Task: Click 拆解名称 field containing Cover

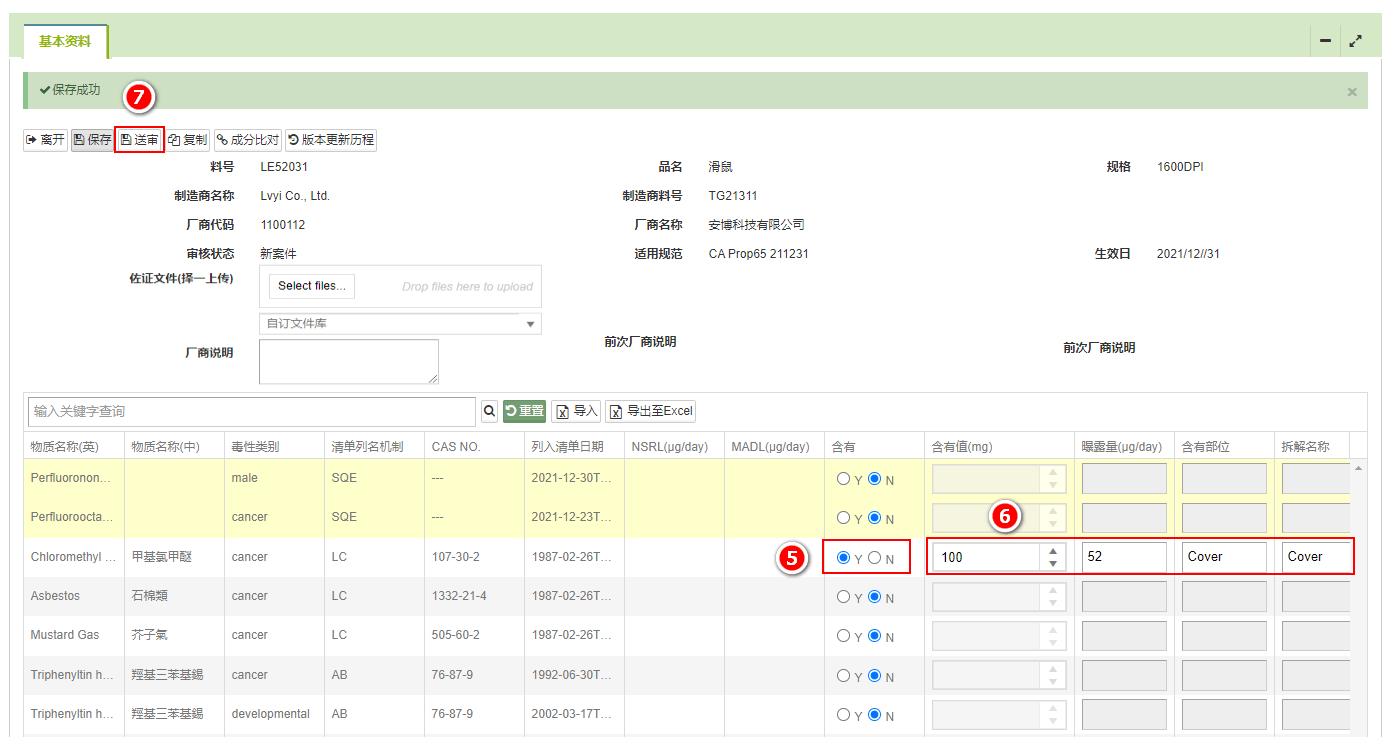Action: (1317, 557)
